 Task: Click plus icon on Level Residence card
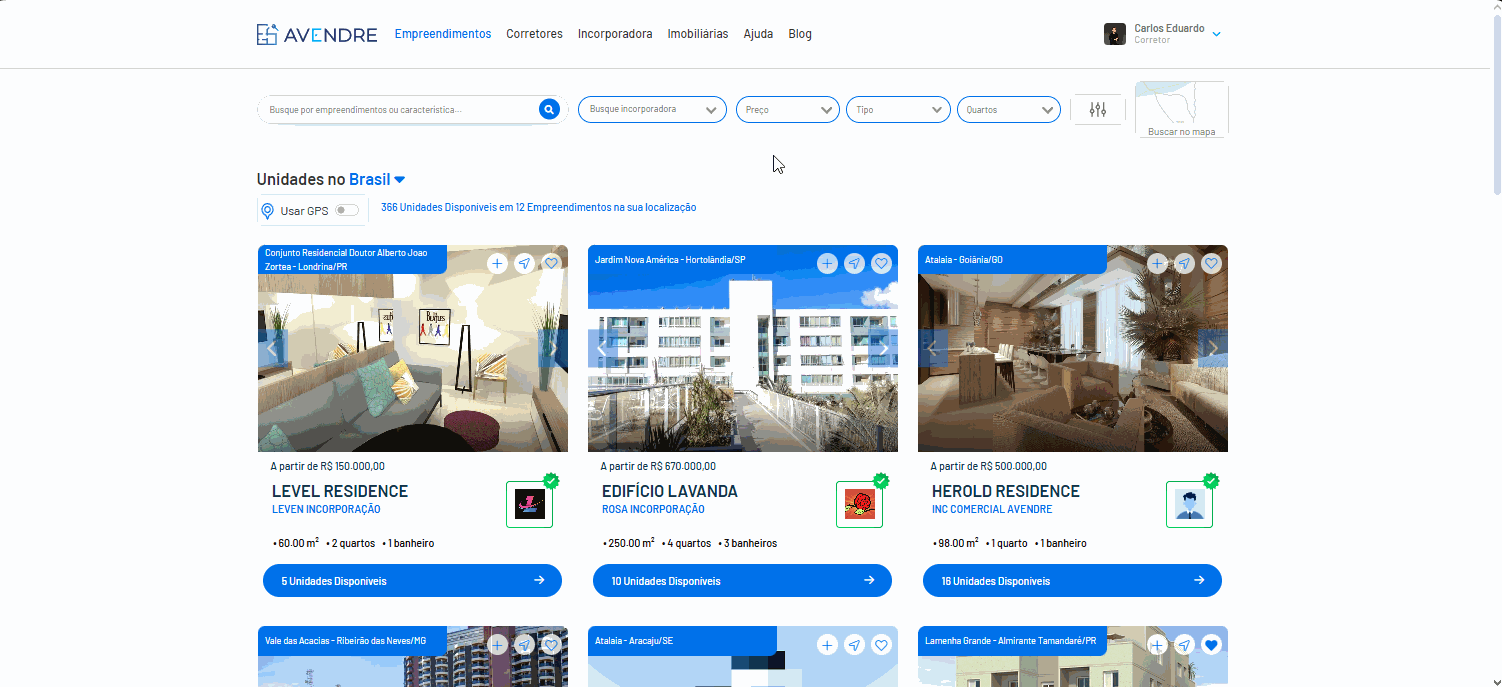tap(497, 263)
